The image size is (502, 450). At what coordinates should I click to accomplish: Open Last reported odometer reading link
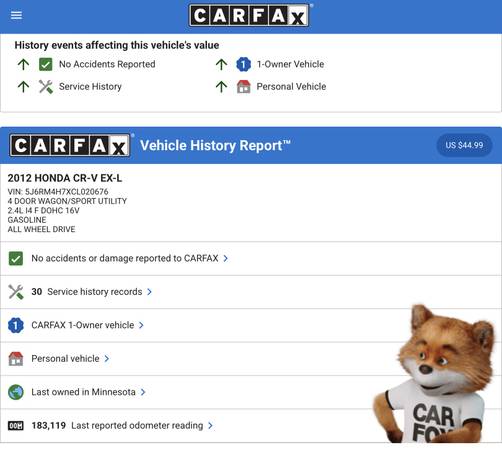(137, 426)
